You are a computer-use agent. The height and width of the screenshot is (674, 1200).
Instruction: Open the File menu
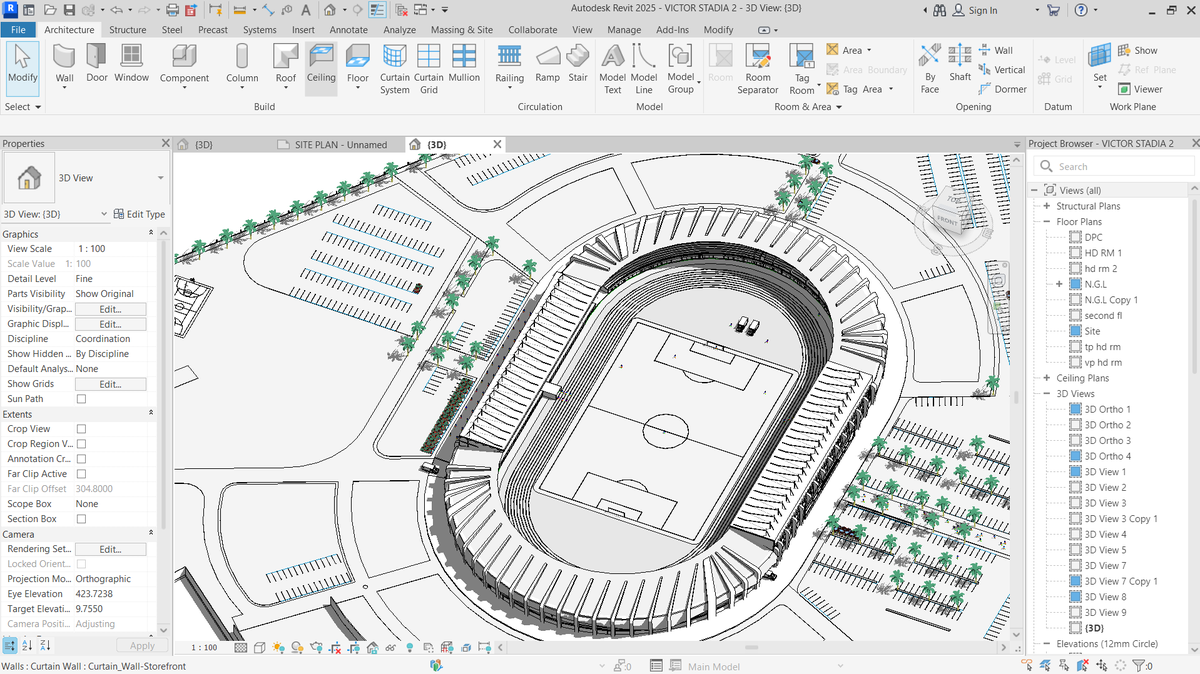(x=19, y=29)
